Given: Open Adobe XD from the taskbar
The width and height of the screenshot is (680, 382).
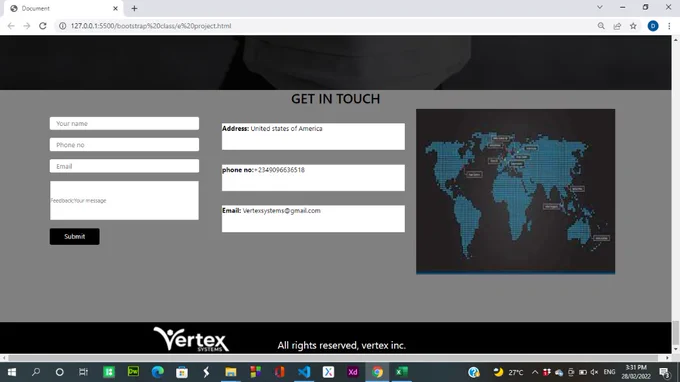Looking at the screenshot, I should (x=353, y=372).
